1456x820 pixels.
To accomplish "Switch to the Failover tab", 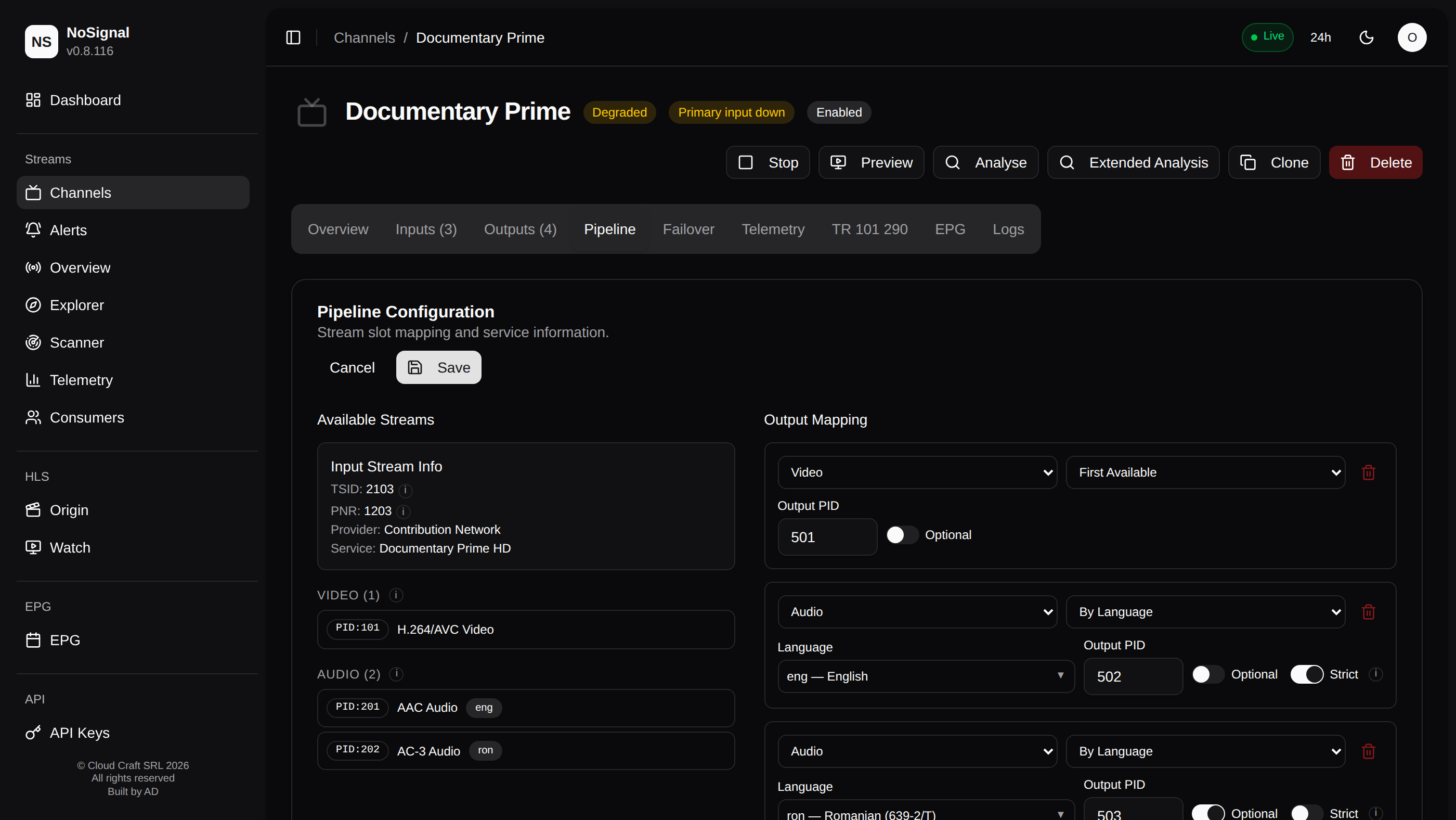I will click(x=688, y=229).
